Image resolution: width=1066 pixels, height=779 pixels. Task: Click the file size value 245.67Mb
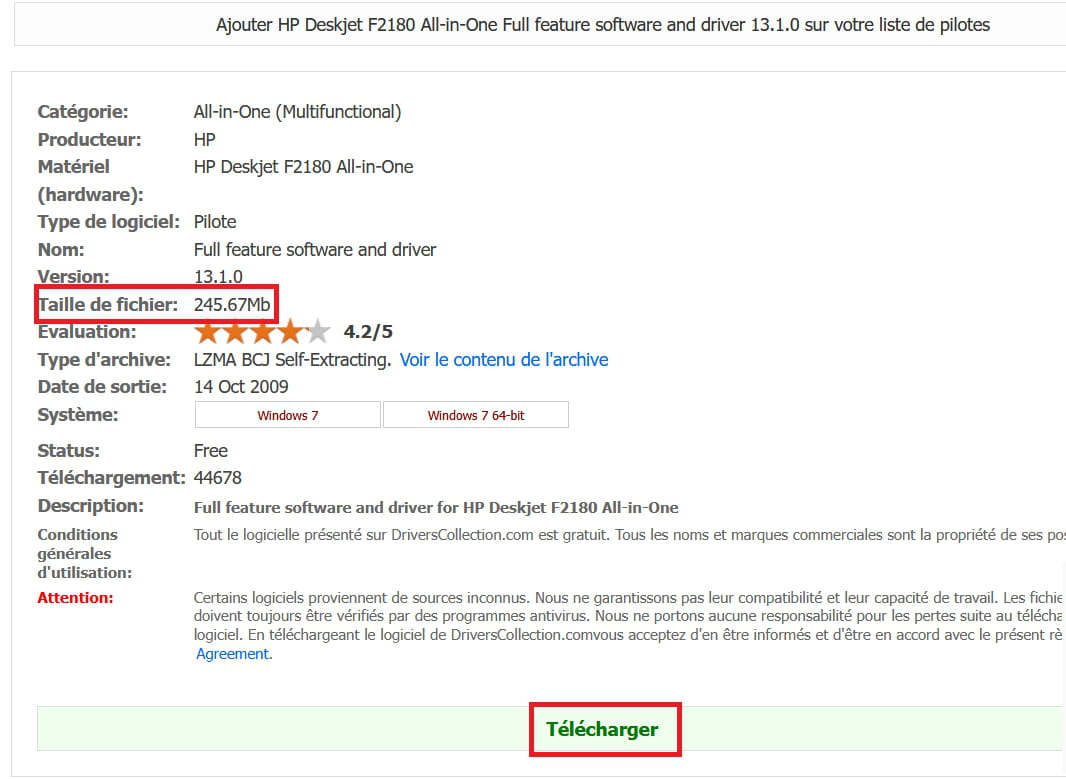coord(232,305)
